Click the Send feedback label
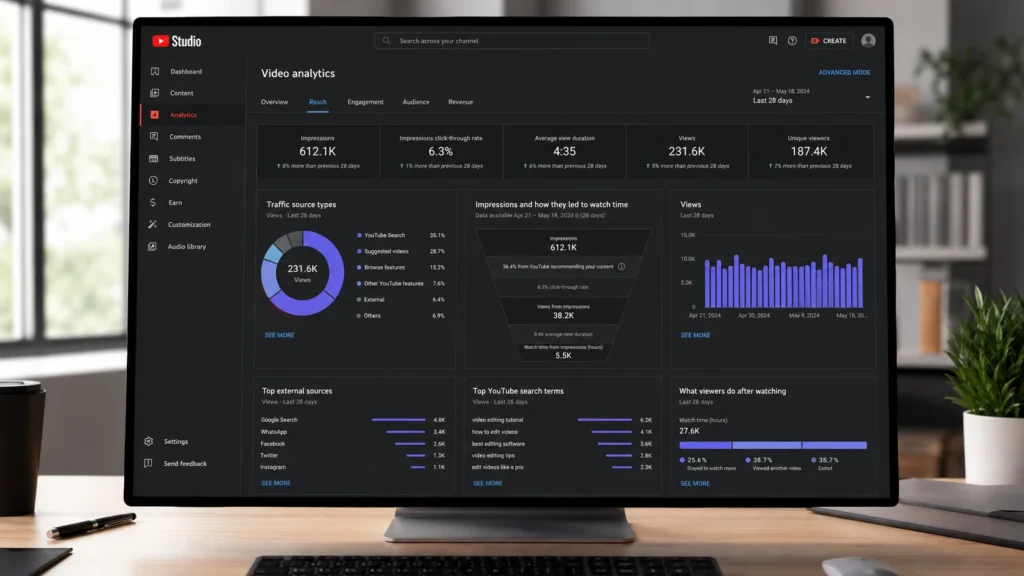 [185, 464]
